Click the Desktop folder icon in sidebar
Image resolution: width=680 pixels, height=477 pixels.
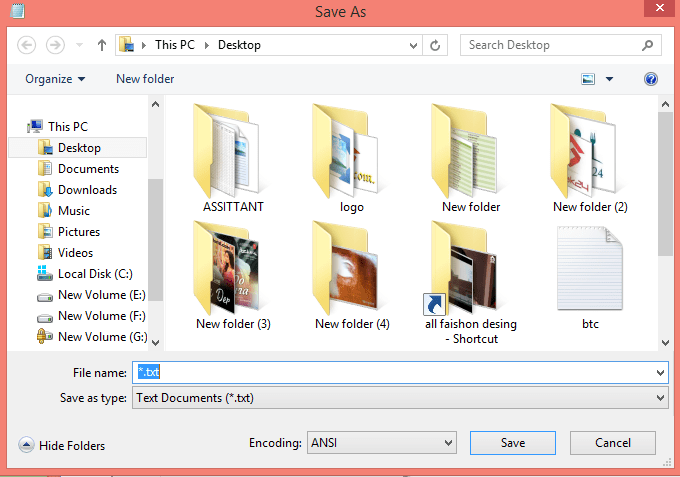pyautogui.click(x=45, y=147)
